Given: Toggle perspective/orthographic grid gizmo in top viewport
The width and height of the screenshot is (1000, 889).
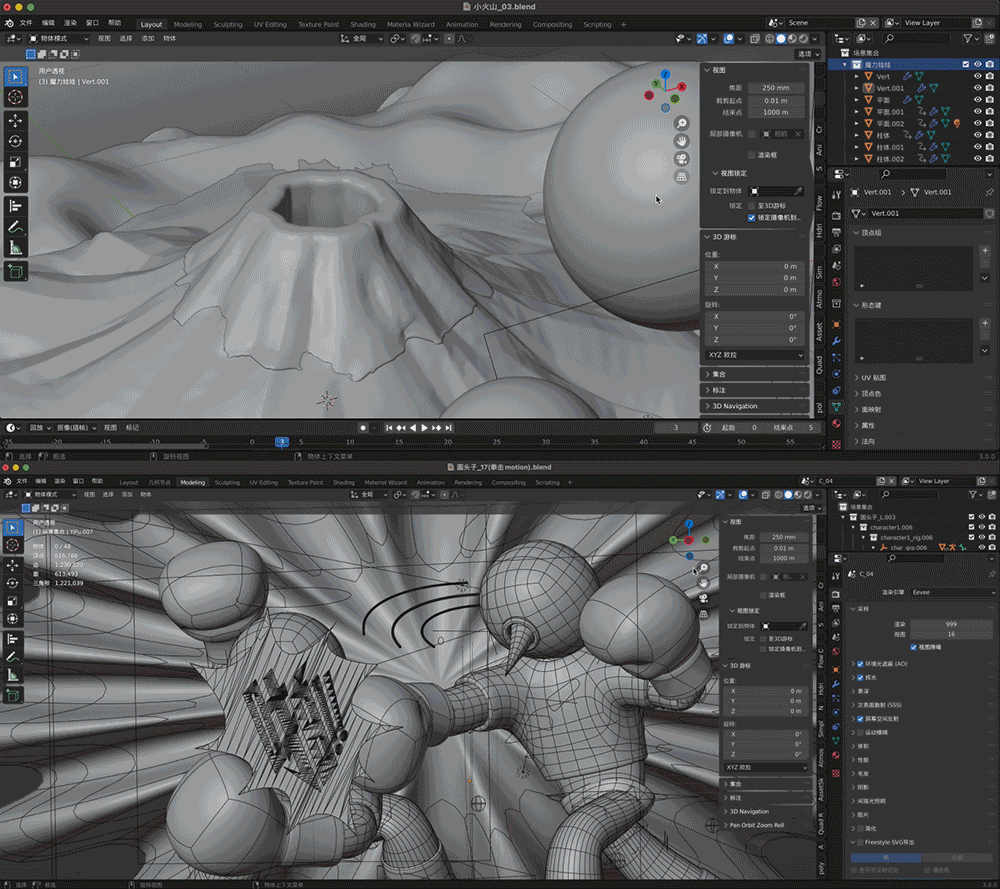Looking at the screenshot, I should tap(682, 177).
